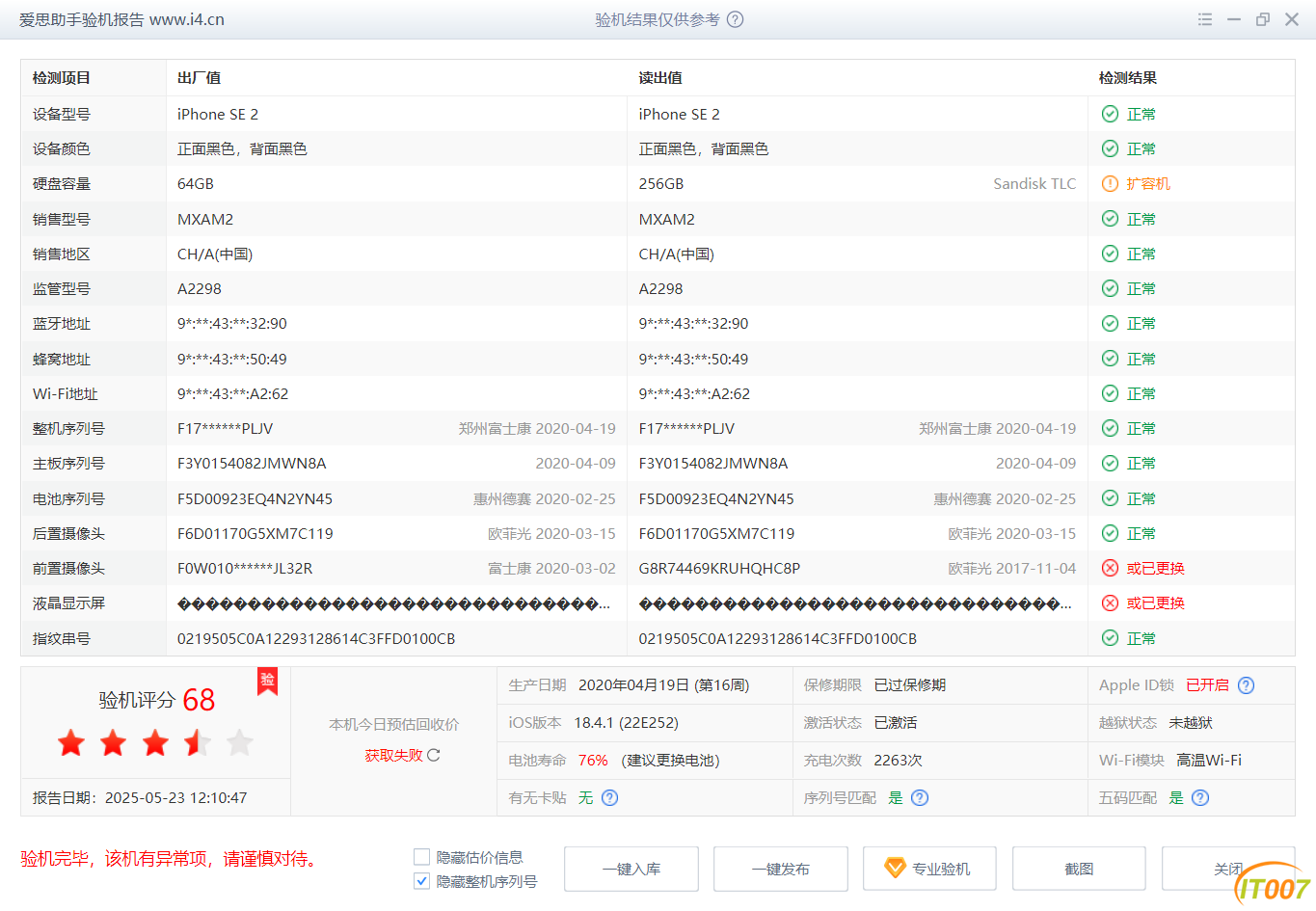This screenshot has width=1316, height=911.
Task: Click the normal status icon for 指纹串号
Action: click(1110, 638)
